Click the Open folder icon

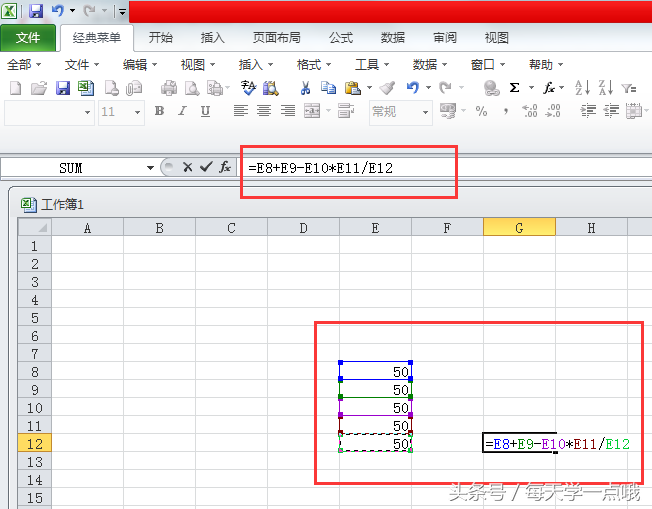click(x=39, y=88)
